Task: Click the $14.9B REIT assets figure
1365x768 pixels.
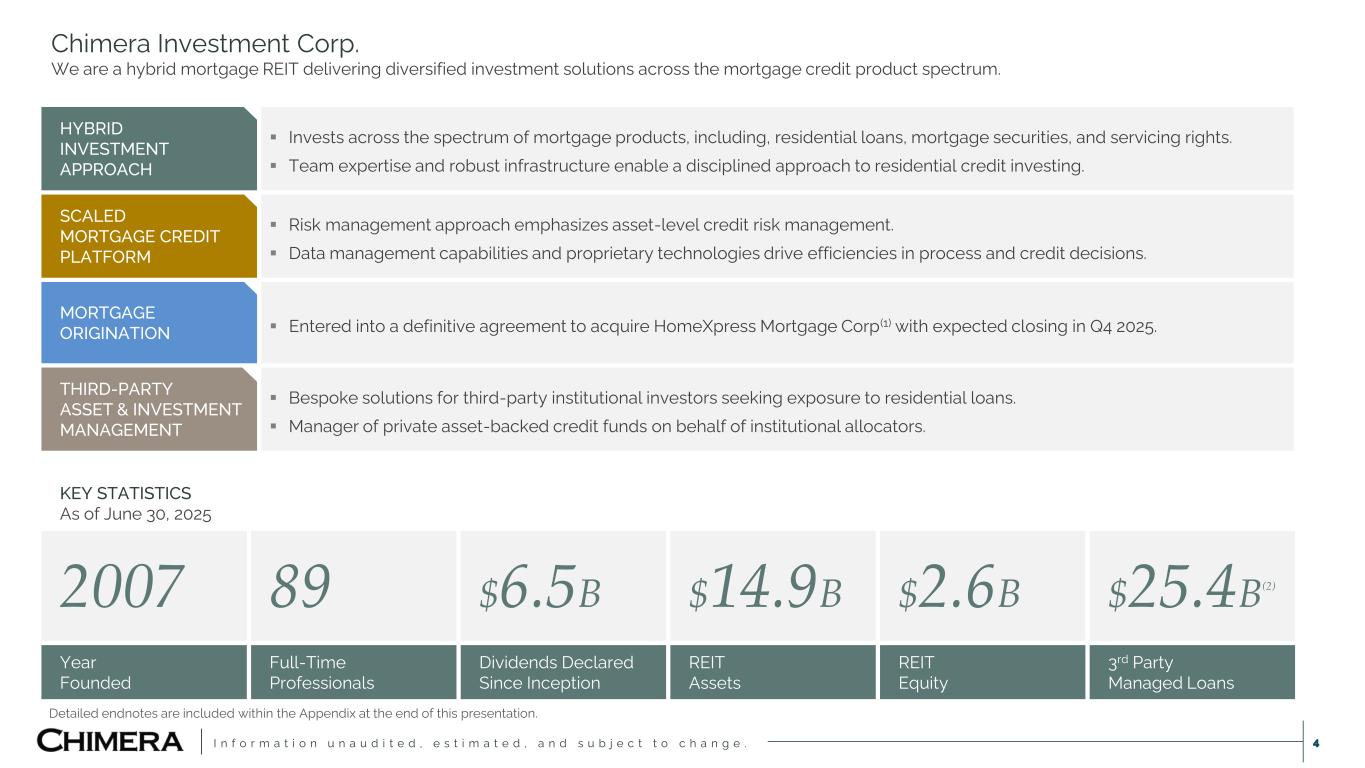Action: pyautogui.click(x=765, y=589)
